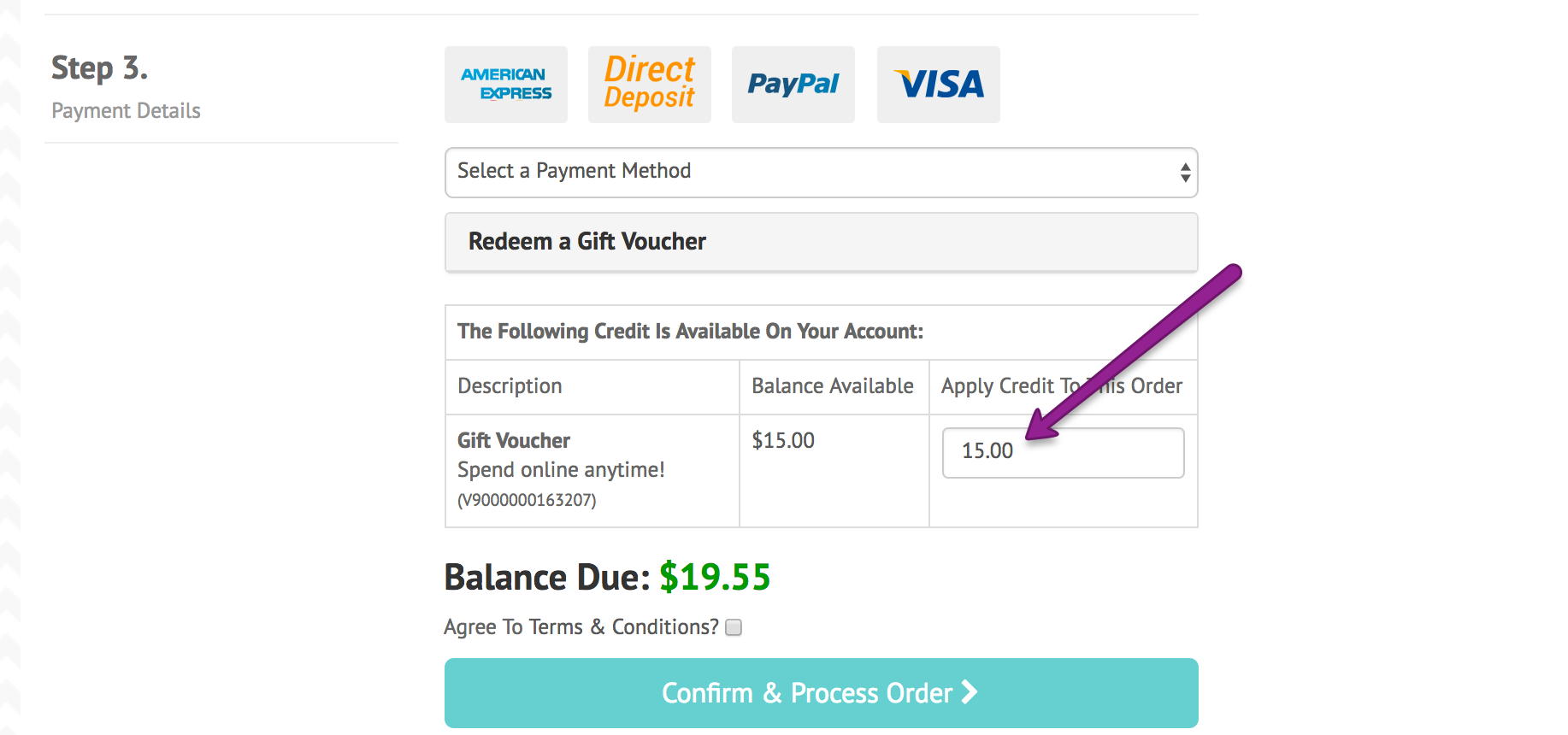Image resolution: width=1568 pixels, height=735 pixels.
Task: Focus the Apply Credit amount field
Action: coord(1063,452)
